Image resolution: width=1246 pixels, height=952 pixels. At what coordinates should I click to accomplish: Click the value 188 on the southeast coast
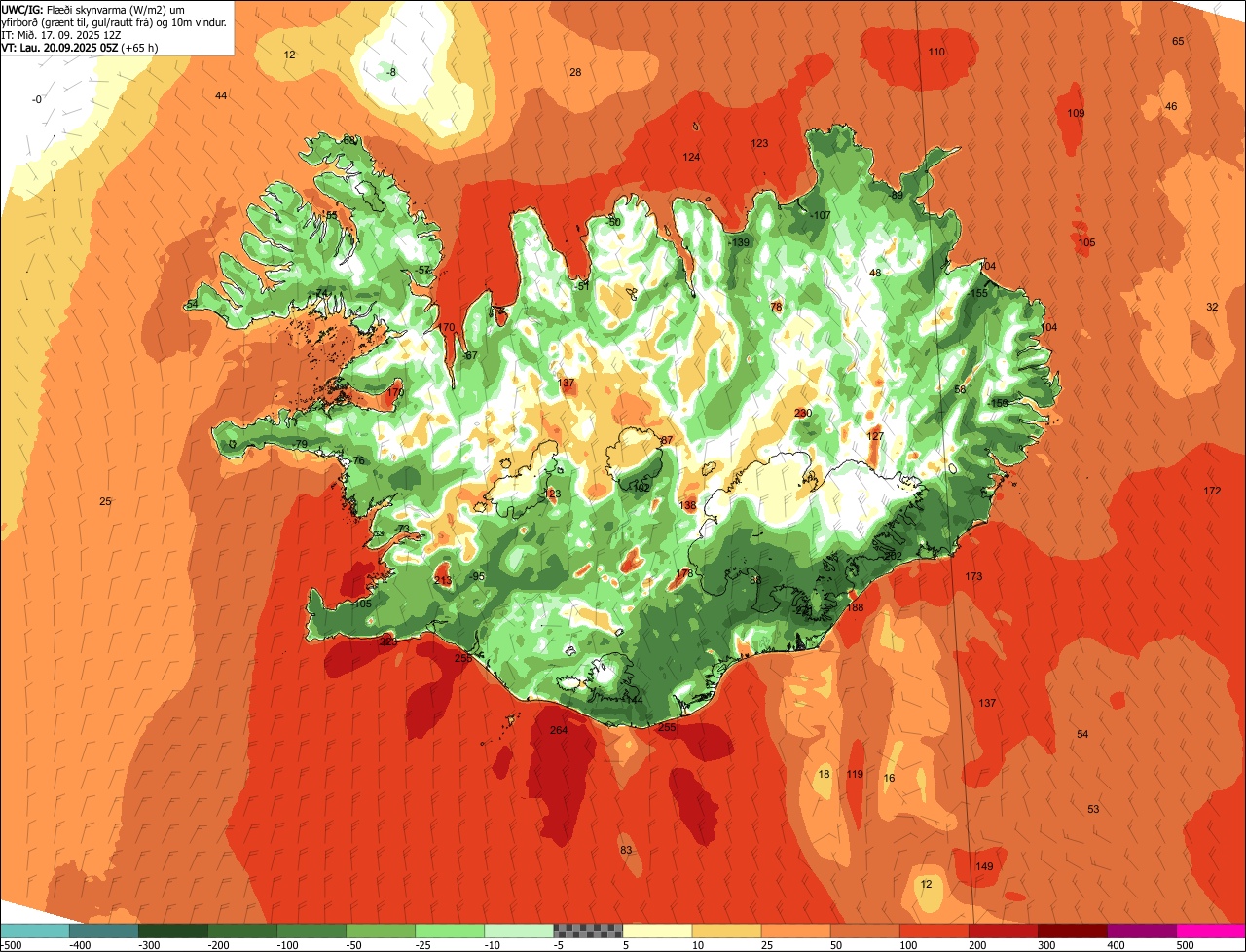(855, 607)
